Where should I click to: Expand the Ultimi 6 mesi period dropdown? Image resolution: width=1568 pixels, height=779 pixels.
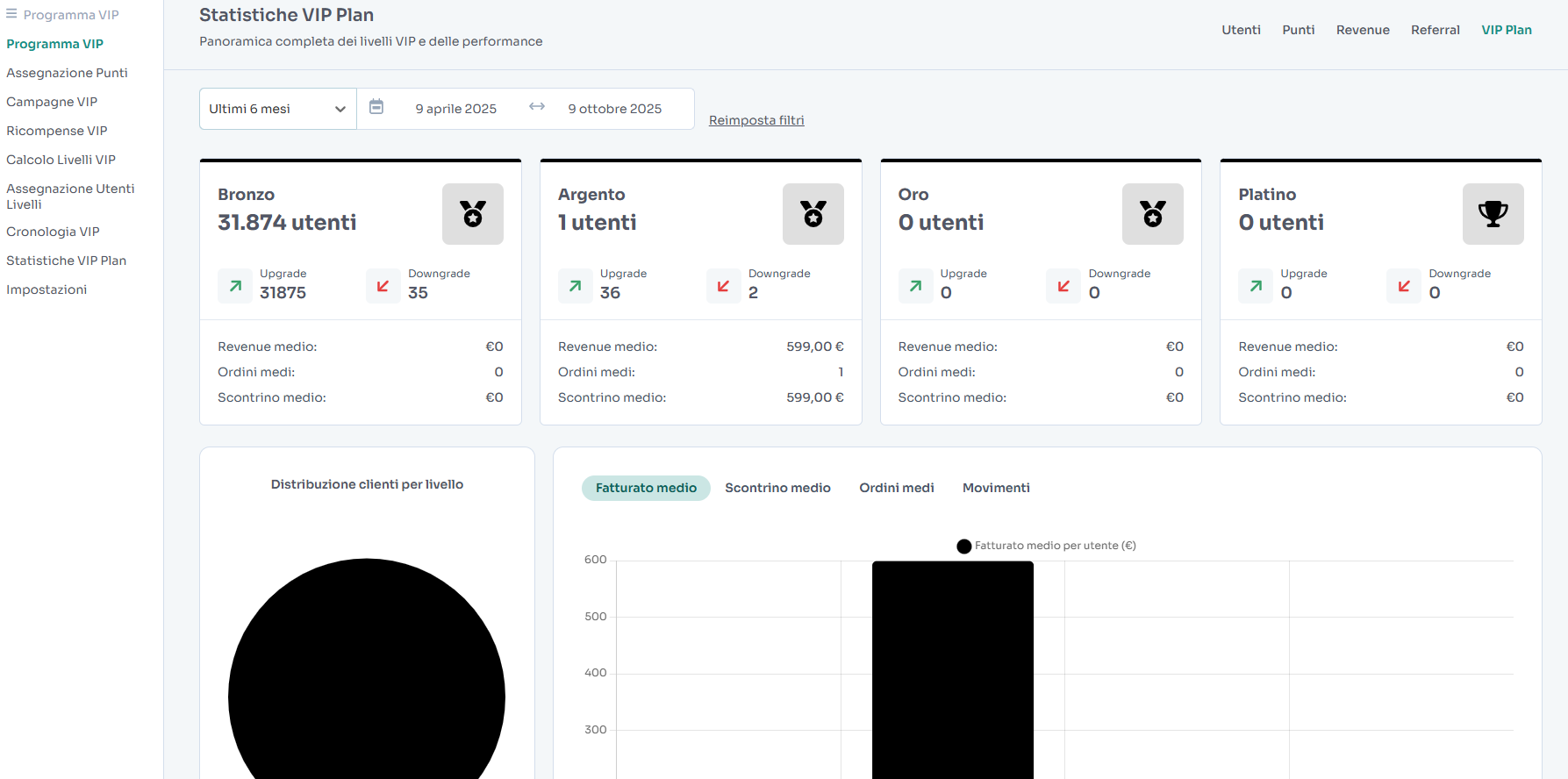[278, 109]
